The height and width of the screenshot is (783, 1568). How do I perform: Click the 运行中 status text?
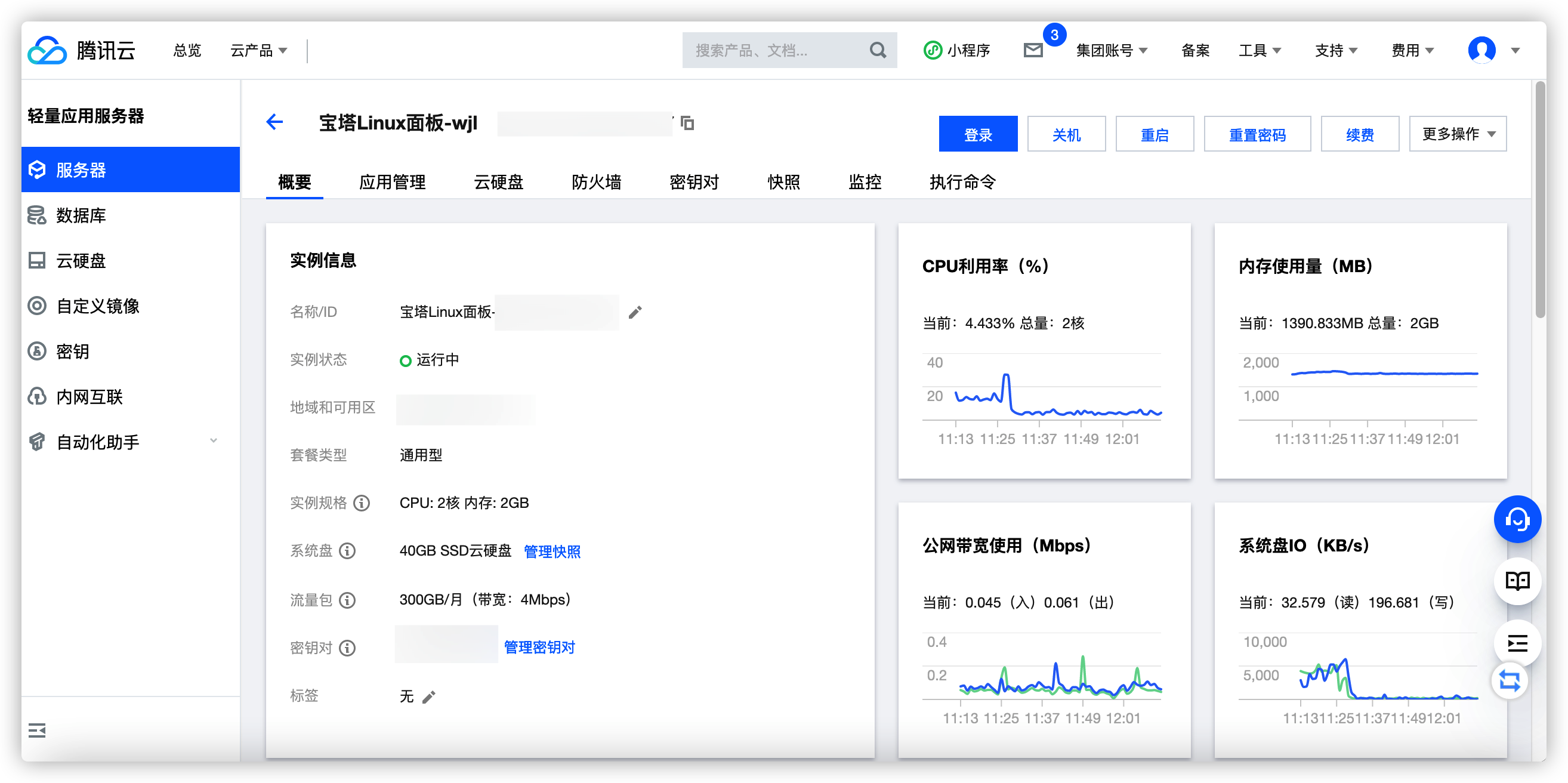438,360
